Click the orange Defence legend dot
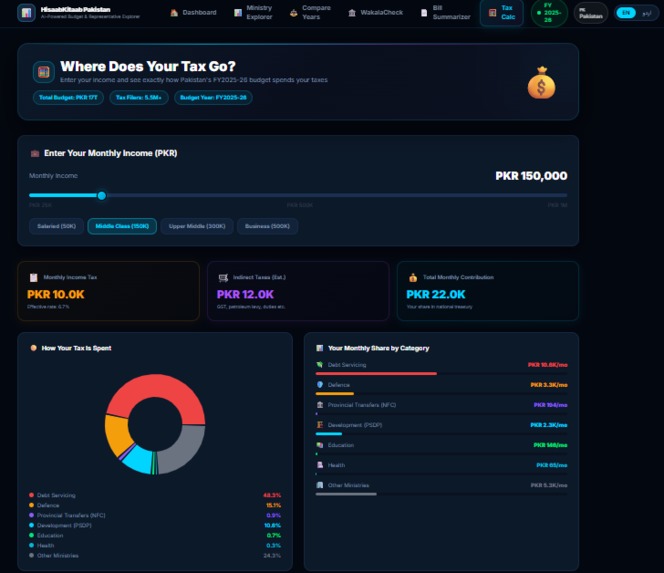This screenshot has width=664, height=573. 31,505
